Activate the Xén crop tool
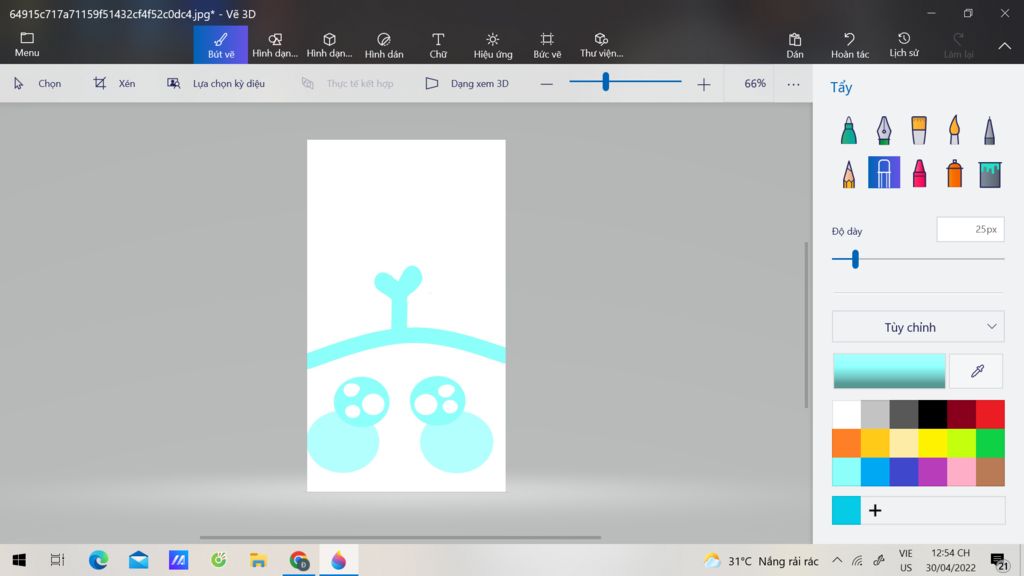 pos(114,84)
